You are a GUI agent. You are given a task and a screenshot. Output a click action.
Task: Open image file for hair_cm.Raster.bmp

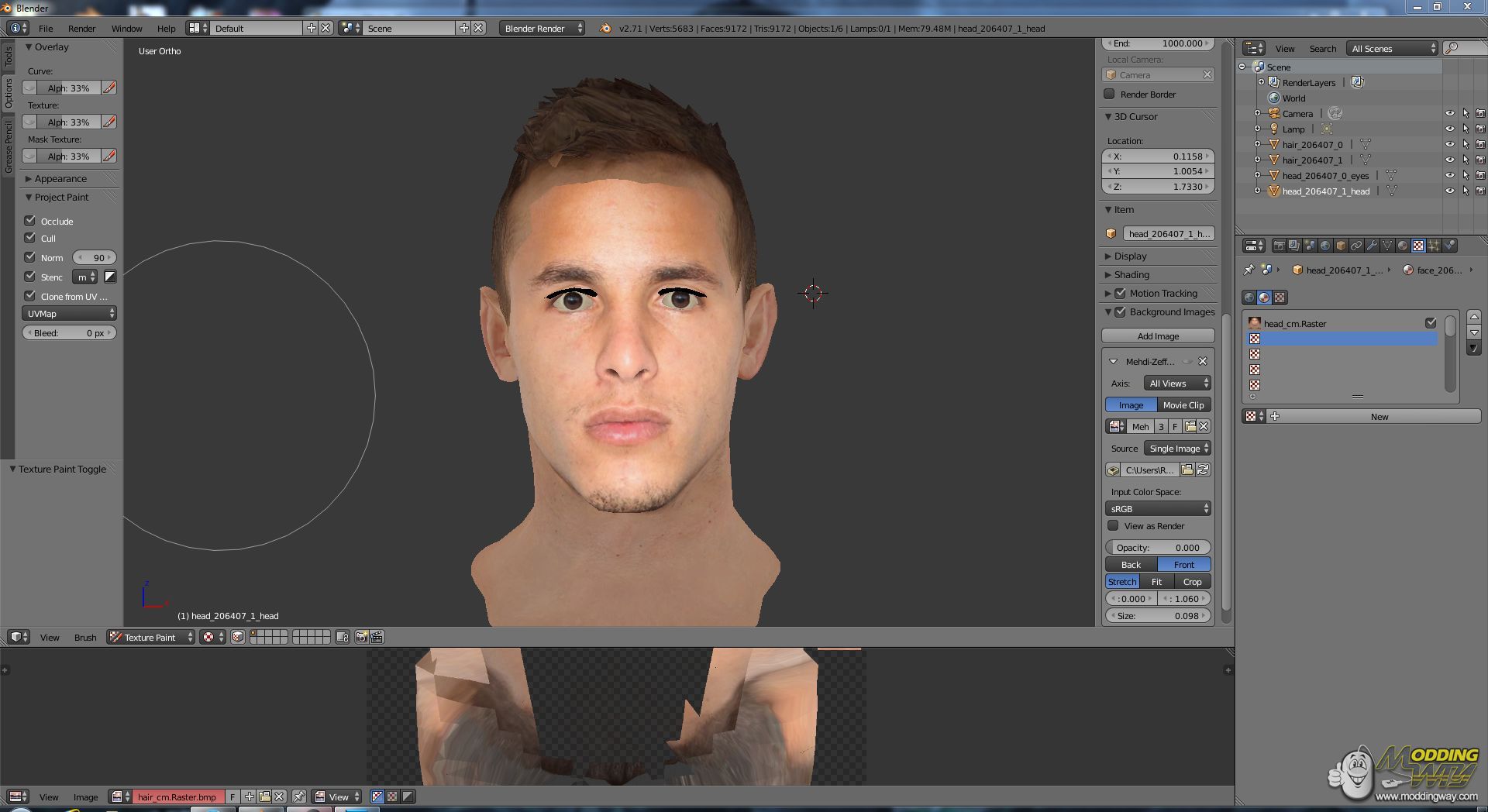pyautogui.click(x=264, y=797)
